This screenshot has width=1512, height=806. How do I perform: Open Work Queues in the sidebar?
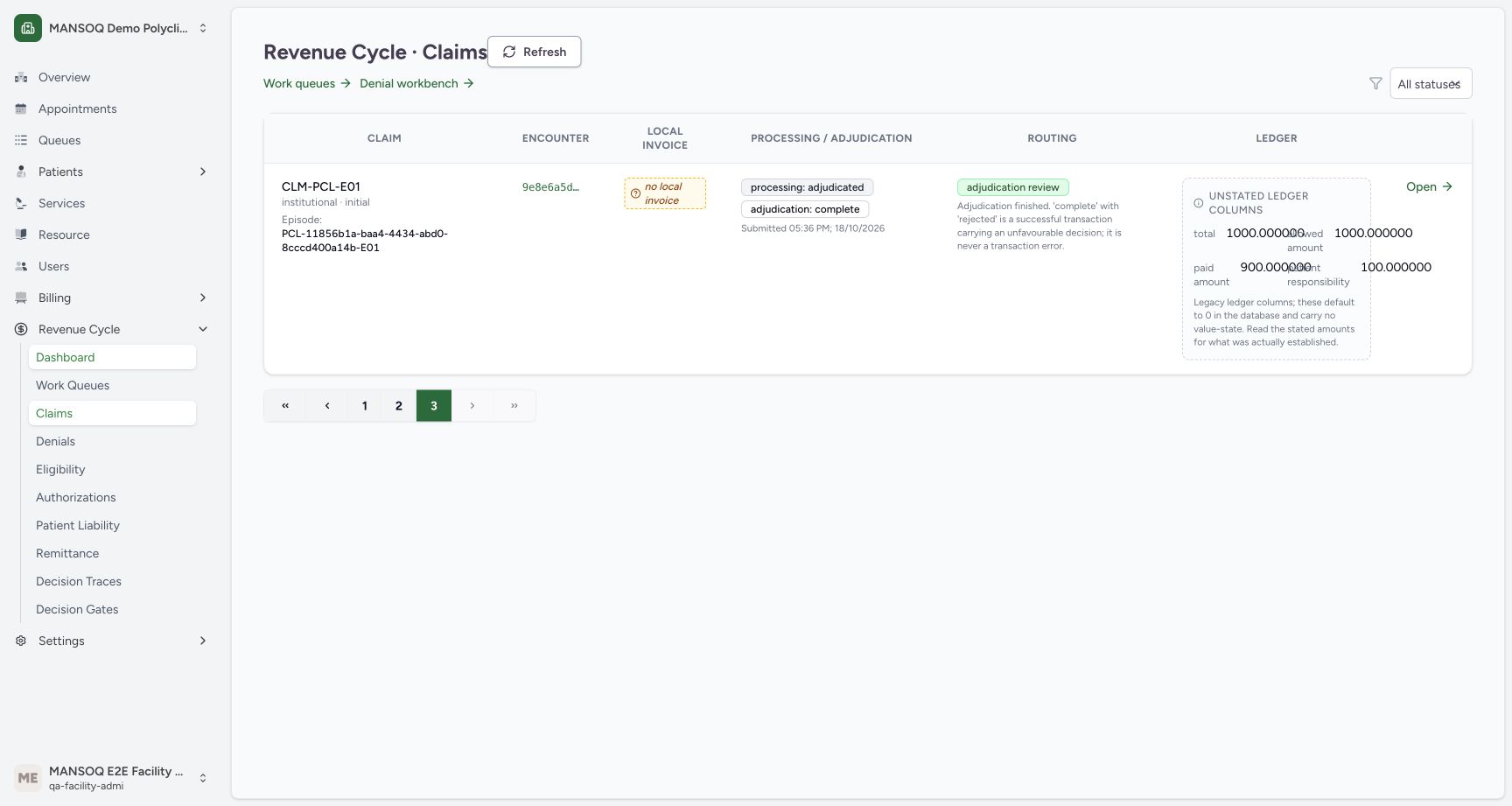tap(112, 385)
